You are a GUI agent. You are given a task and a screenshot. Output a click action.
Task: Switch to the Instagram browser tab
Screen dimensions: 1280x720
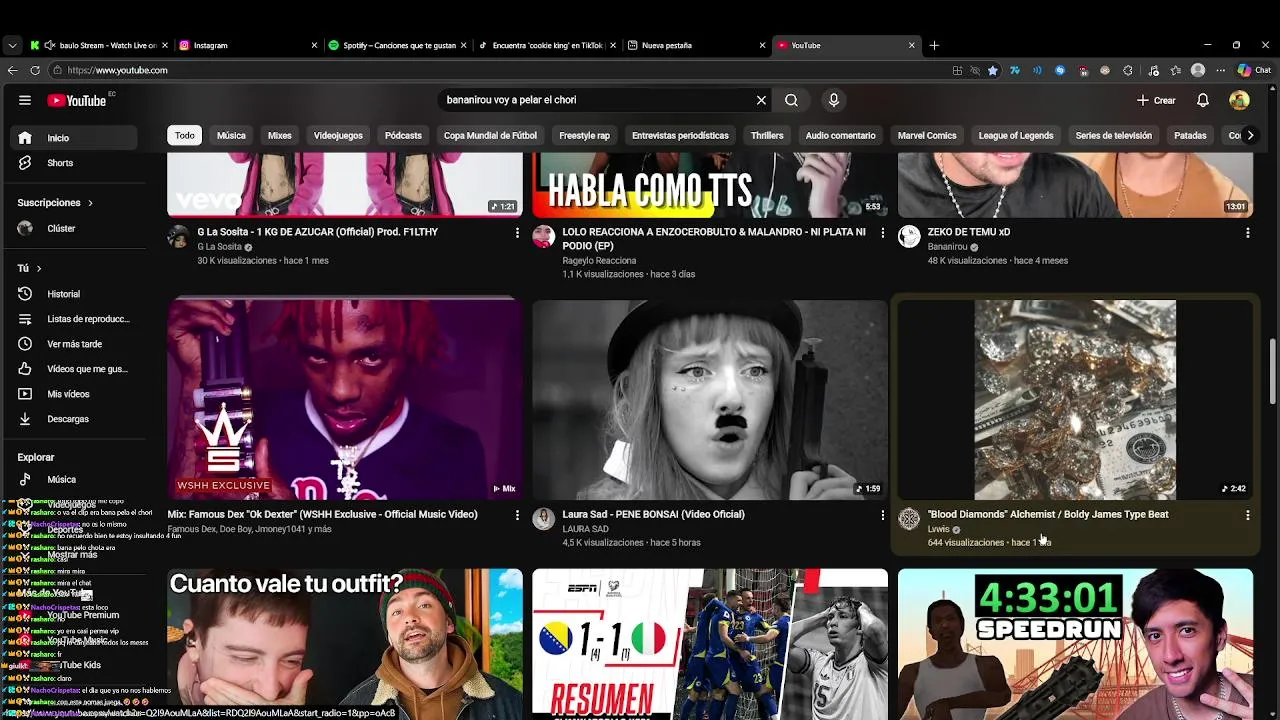[x=248, y=45]
